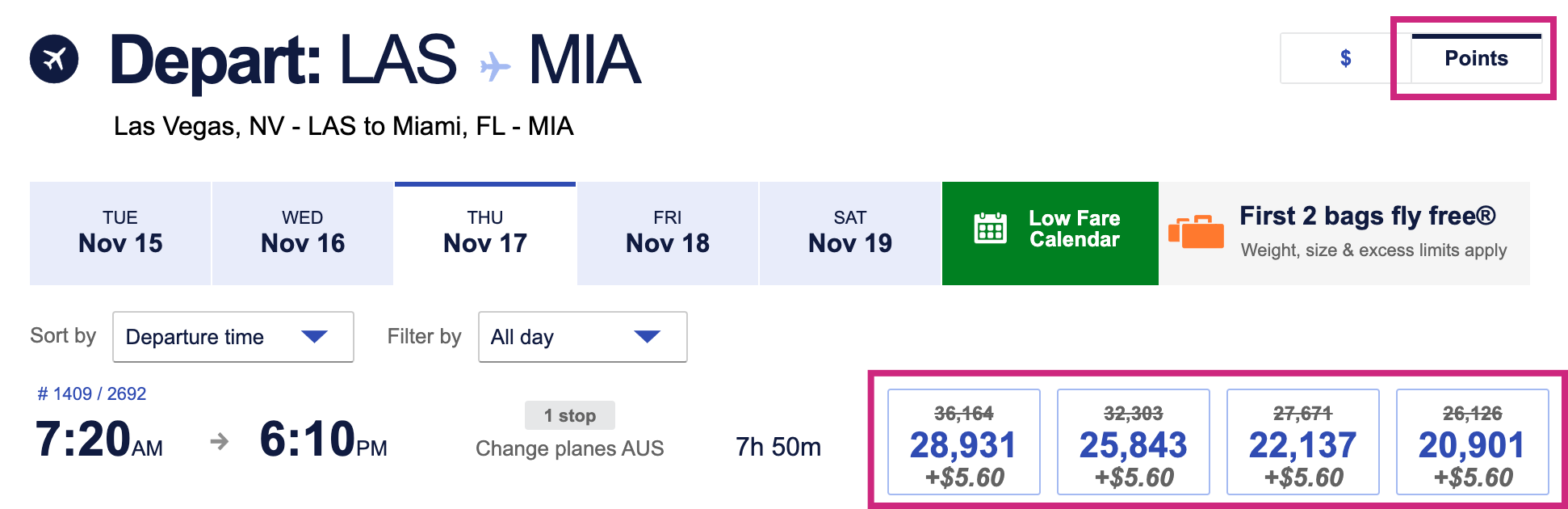Image resolution: width=1568 pixels, height=509 pixels.
Task: Select the Tue Nov 15 date tab
Action: pos(120,233)
